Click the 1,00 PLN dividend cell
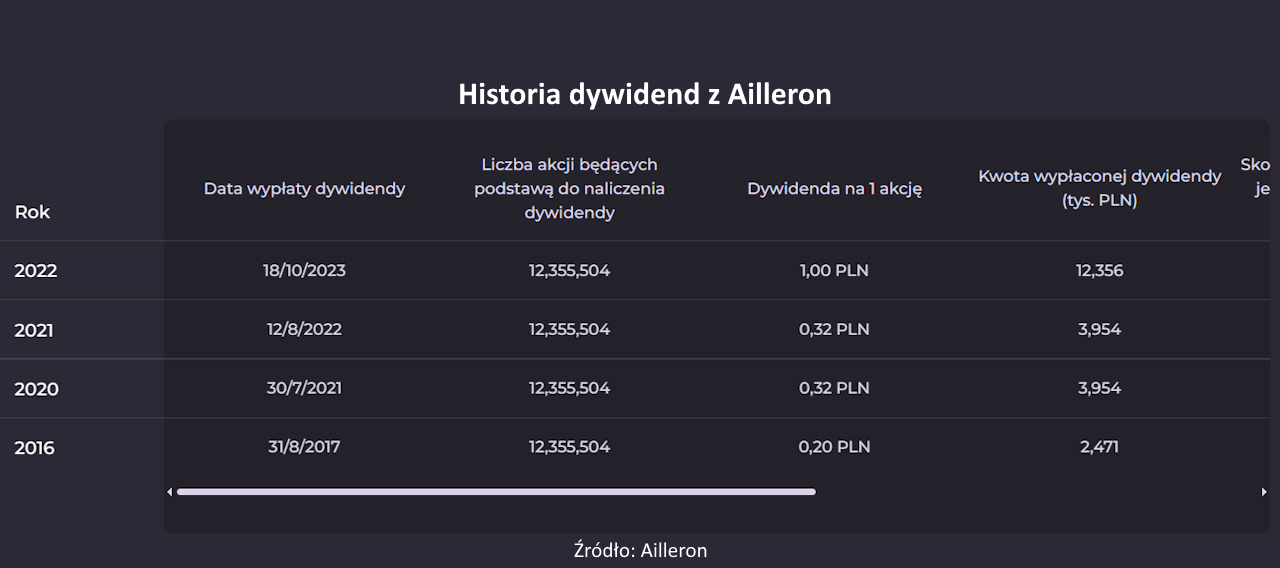 coord(834,271)
